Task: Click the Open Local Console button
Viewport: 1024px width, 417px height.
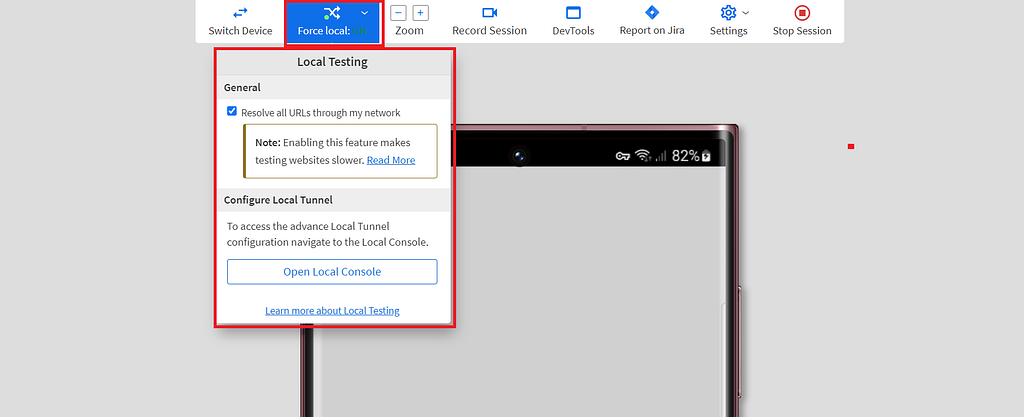Action: point(332,271)
